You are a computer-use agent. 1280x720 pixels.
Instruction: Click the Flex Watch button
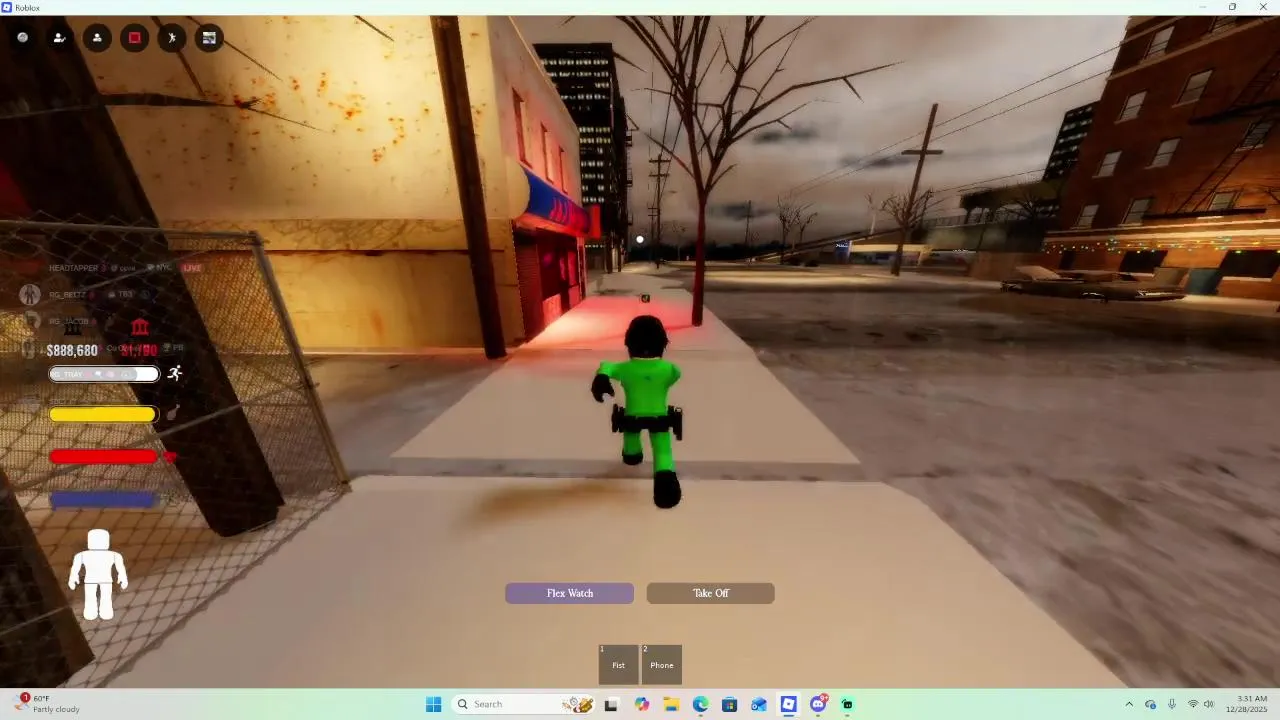point(569,593)
